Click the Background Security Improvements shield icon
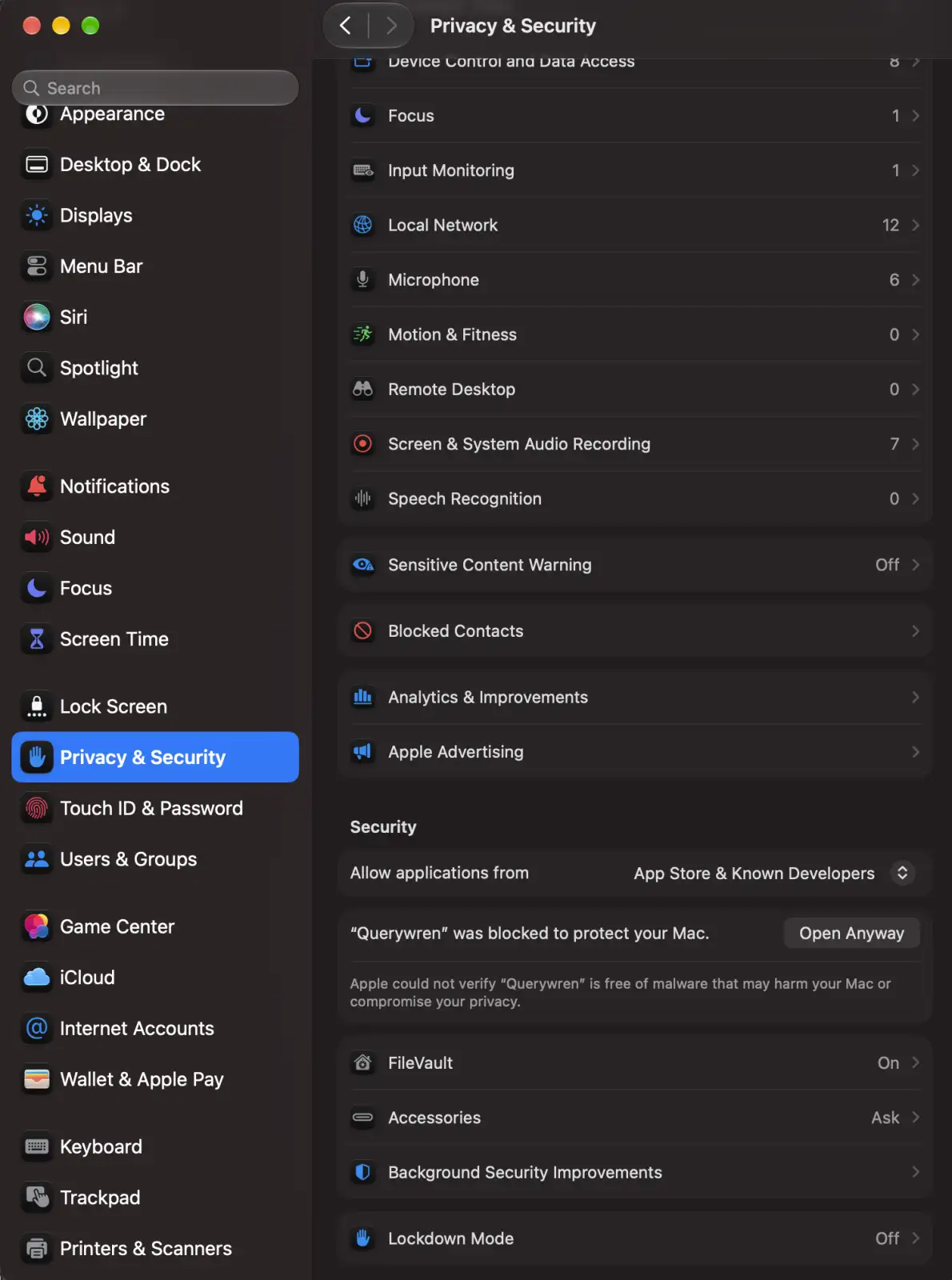The image size is (952, 1280). (x=362, y=1173)
